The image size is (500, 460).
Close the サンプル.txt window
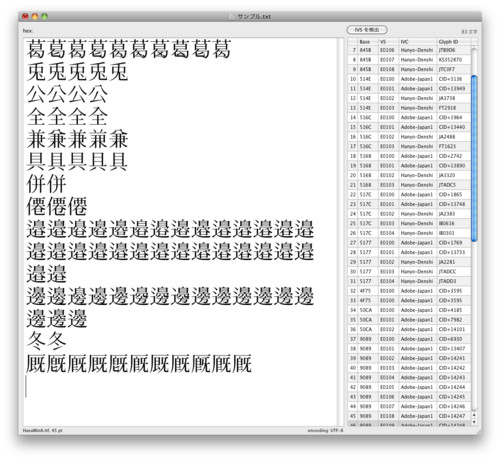coord(25,16)
